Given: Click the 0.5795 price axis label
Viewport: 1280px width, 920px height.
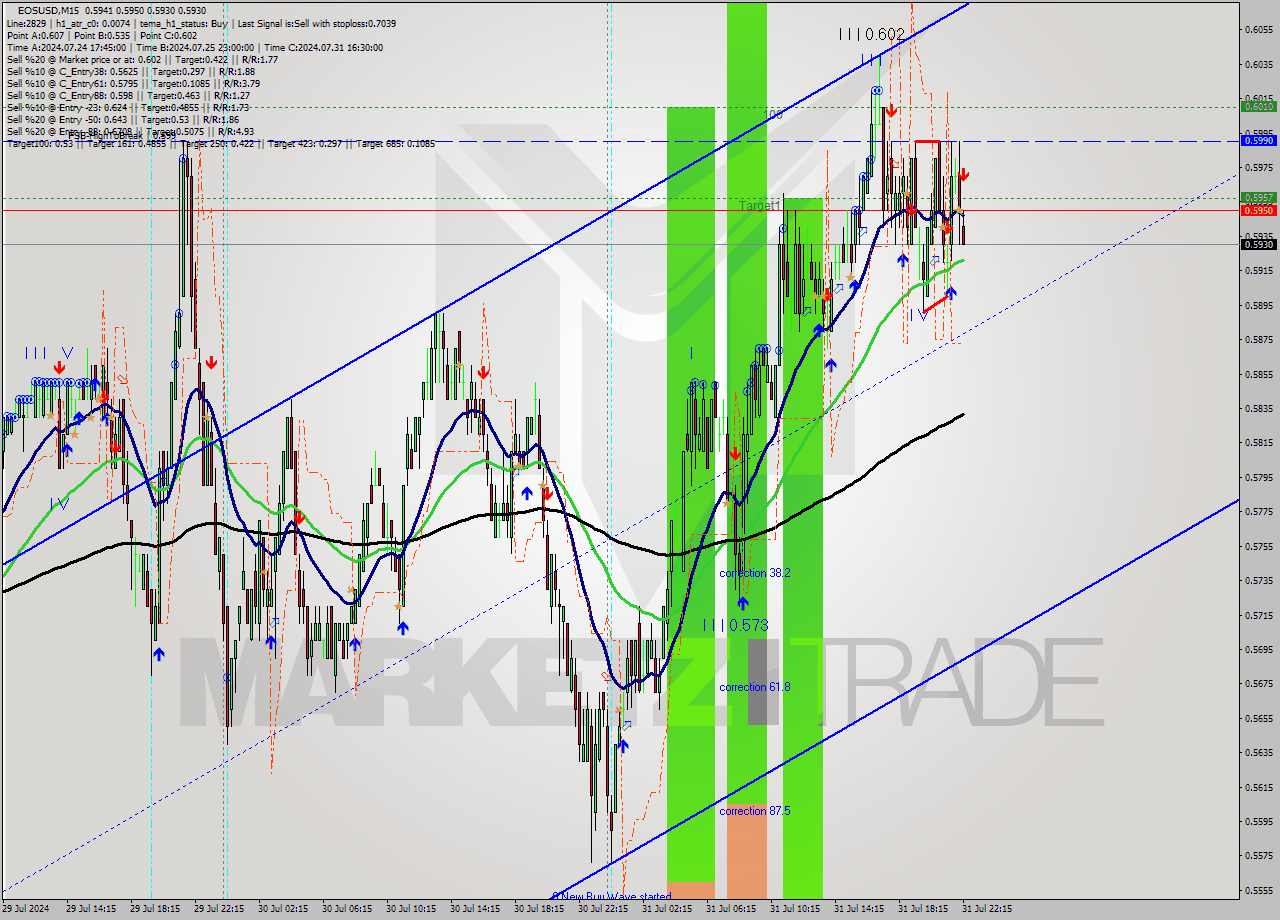Looking at the screenshot, I should pos(1258,477).
